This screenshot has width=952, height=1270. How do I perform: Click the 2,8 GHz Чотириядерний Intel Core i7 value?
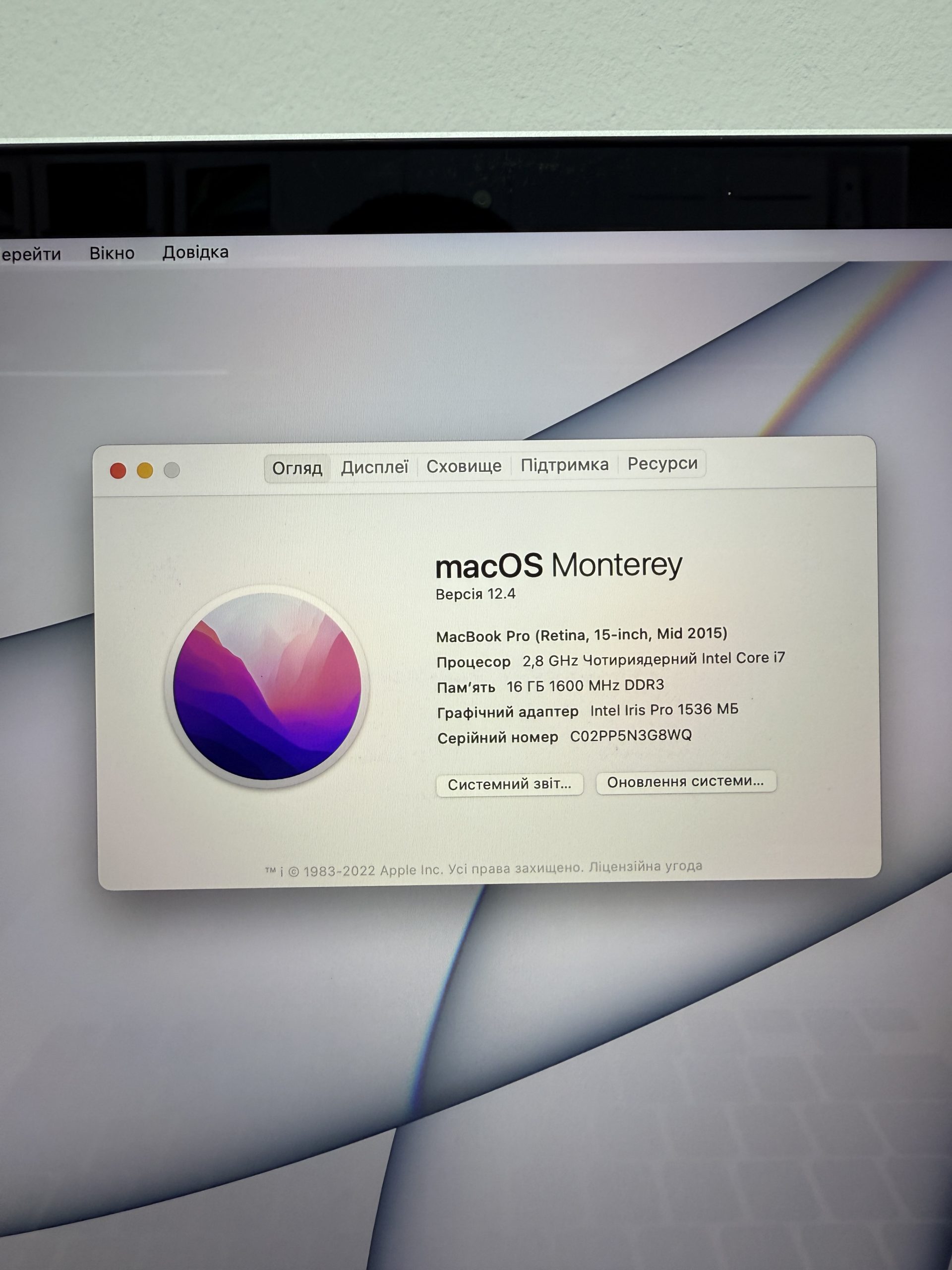coord(654,660)
